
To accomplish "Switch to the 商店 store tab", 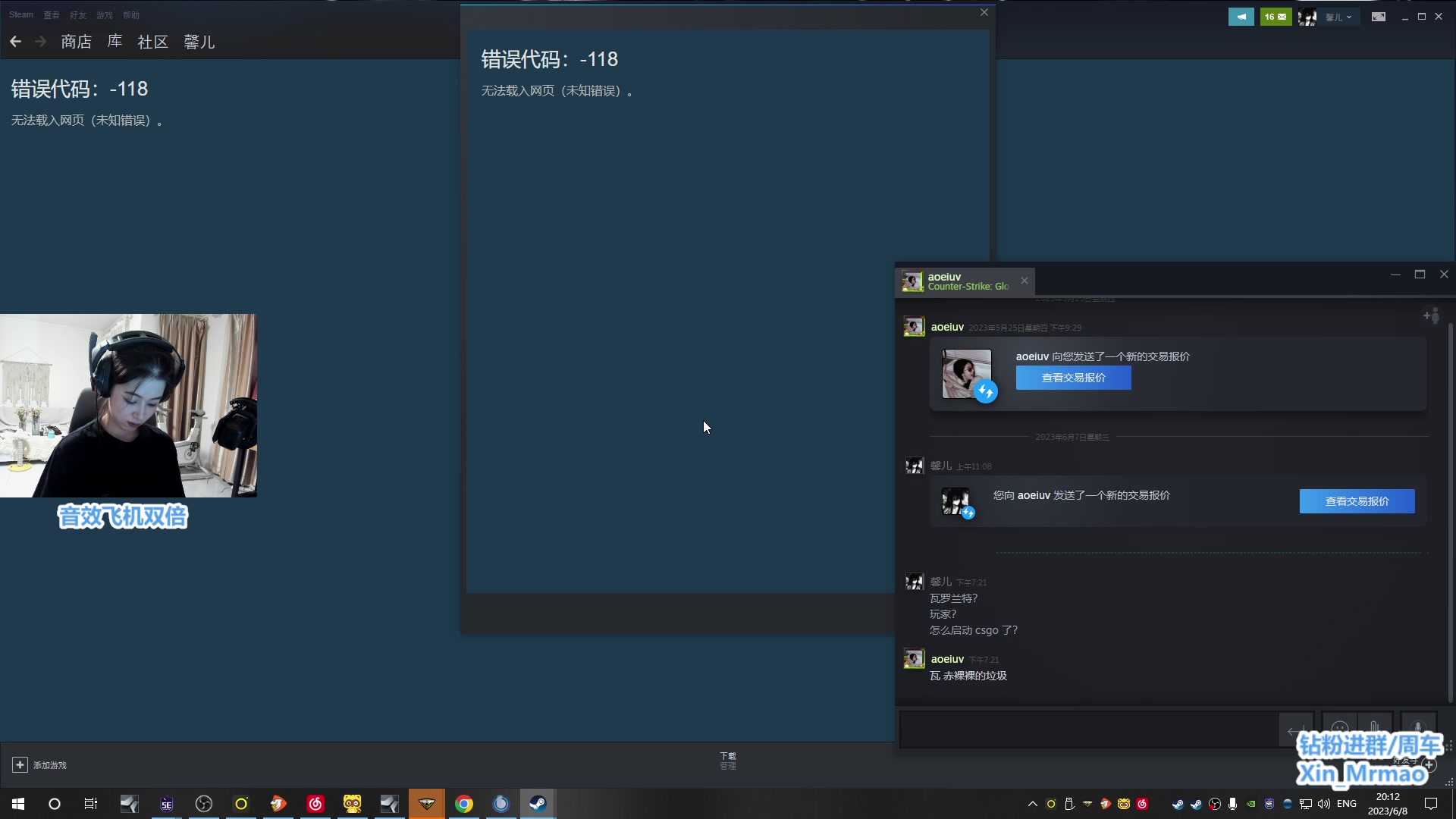I will click(76, 42).
